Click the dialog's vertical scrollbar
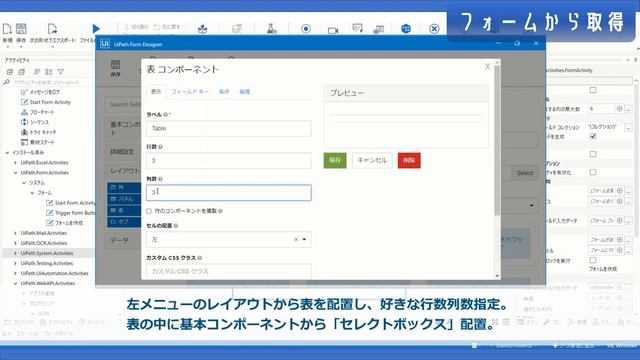Screen dimensions: 640x360 click(x=497, y=141)
